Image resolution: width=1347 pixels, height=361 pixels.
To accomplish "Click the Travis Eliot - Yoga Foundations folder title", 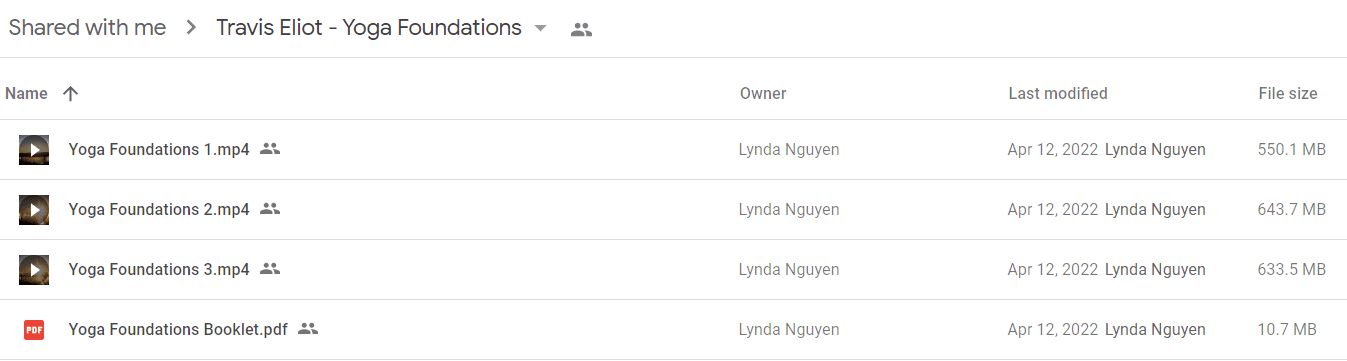I will [x=369, y=28].
